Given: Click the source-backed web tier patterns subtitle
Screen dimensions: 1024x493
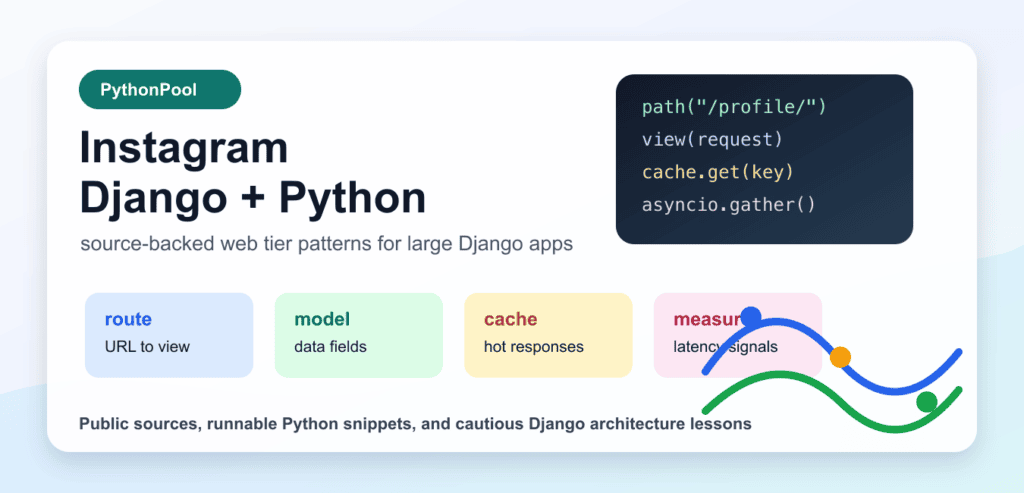Looking at the screenshot, I should click(x=327, y=245).
